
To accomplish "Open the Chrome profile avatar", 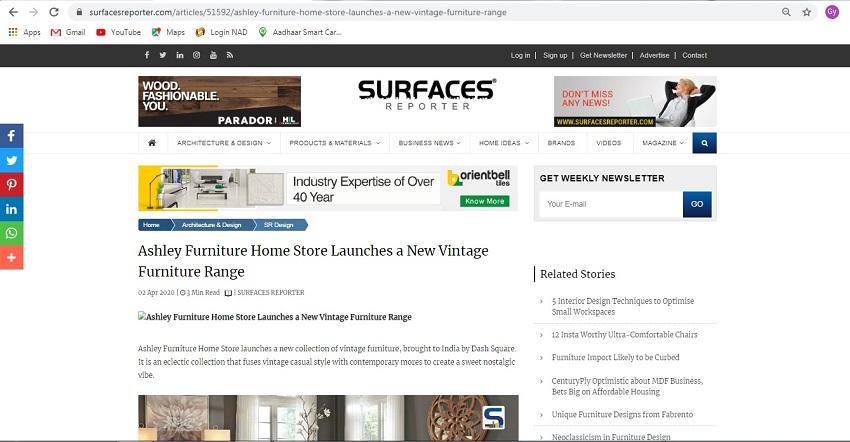I will [832, 12].
